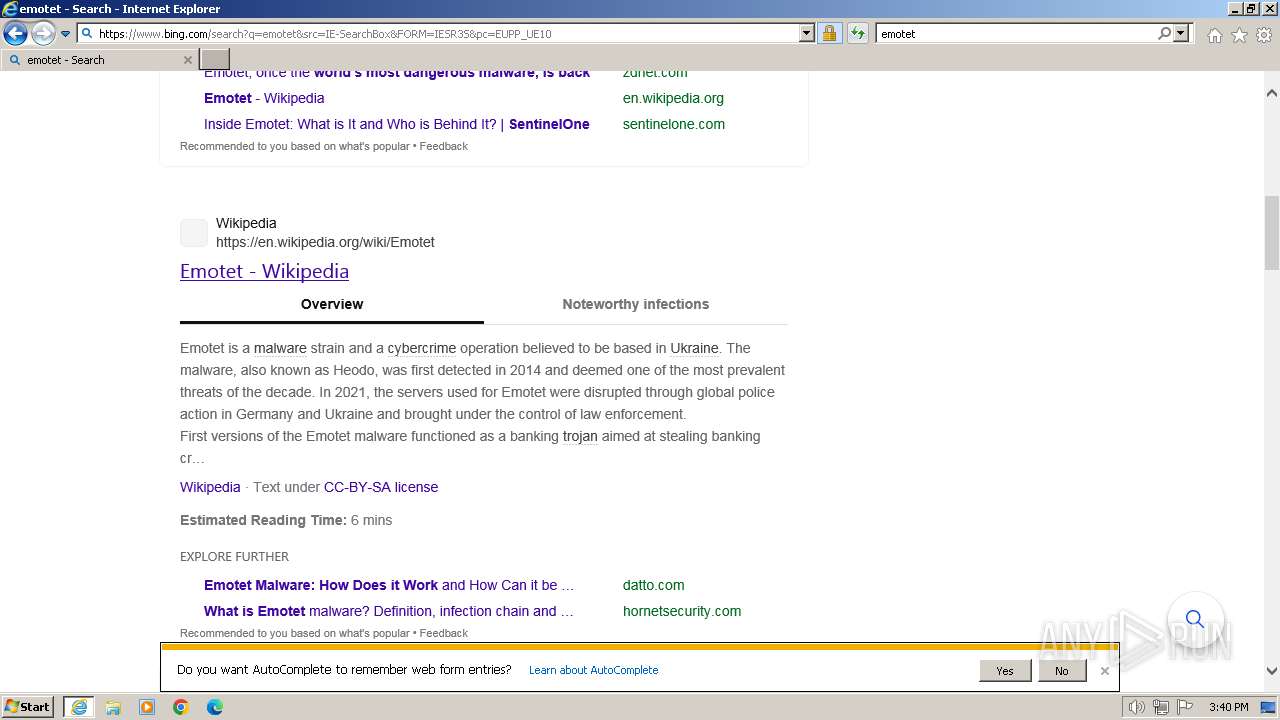The image size is (1280, 720).
Task: Open the volume speaker tray icon
Action: point(1136,707)
